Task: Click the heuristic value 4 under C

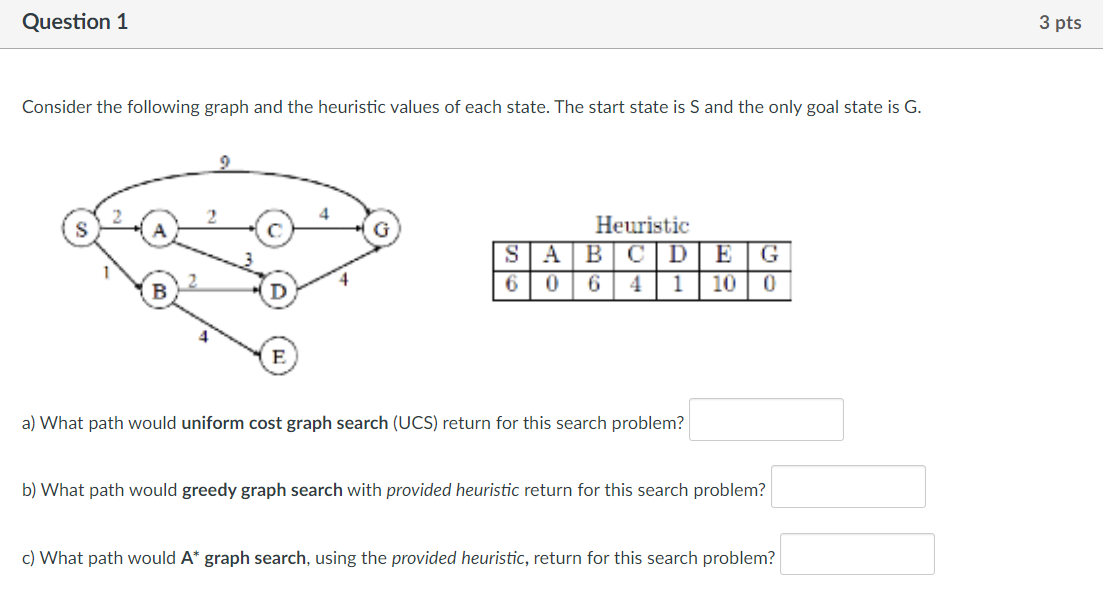Action: (x=635, y=285)
